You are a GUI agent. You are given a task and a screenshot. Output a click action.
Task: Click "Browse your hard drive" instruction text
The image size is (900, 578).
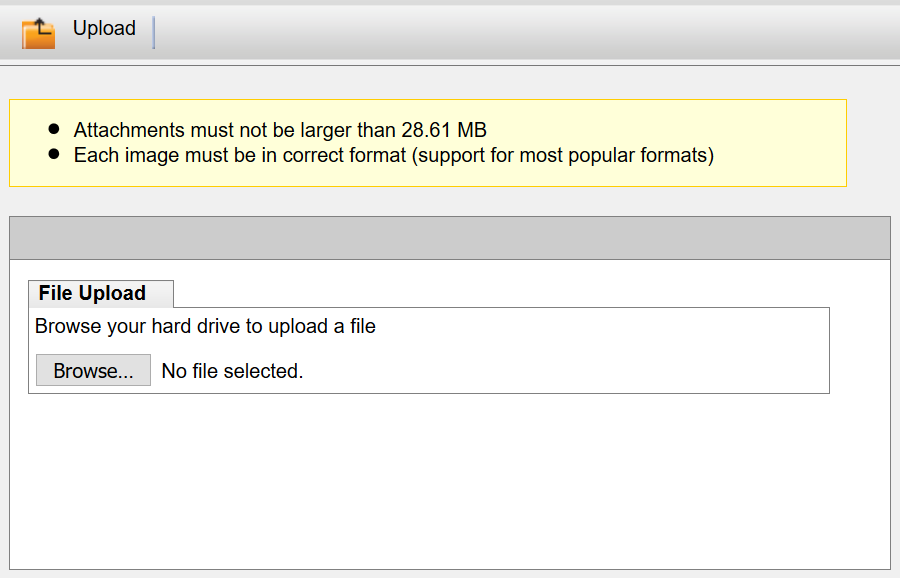pos(205,326)
